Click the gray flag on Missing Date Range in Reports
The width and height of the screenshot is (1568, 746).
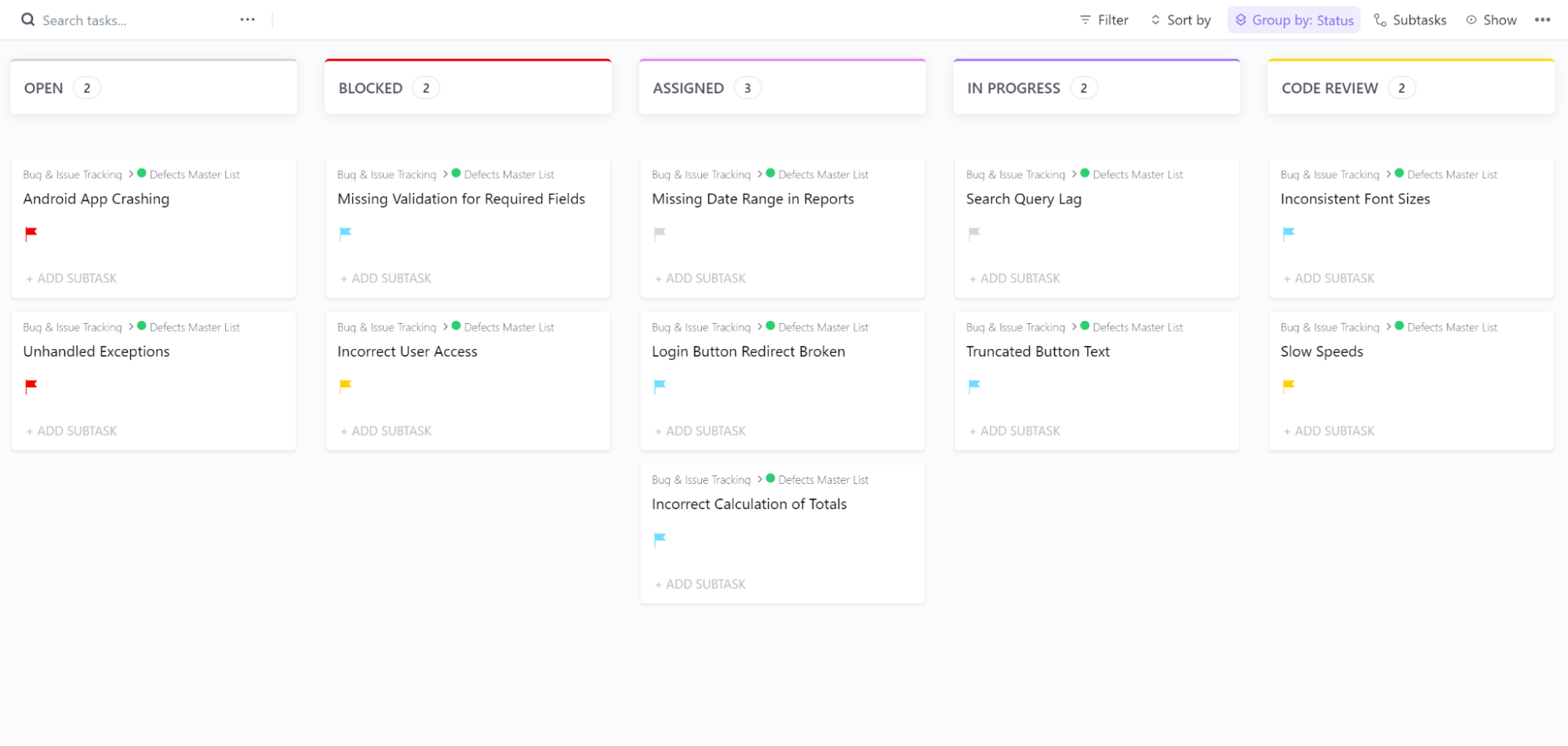coord(660,233)
